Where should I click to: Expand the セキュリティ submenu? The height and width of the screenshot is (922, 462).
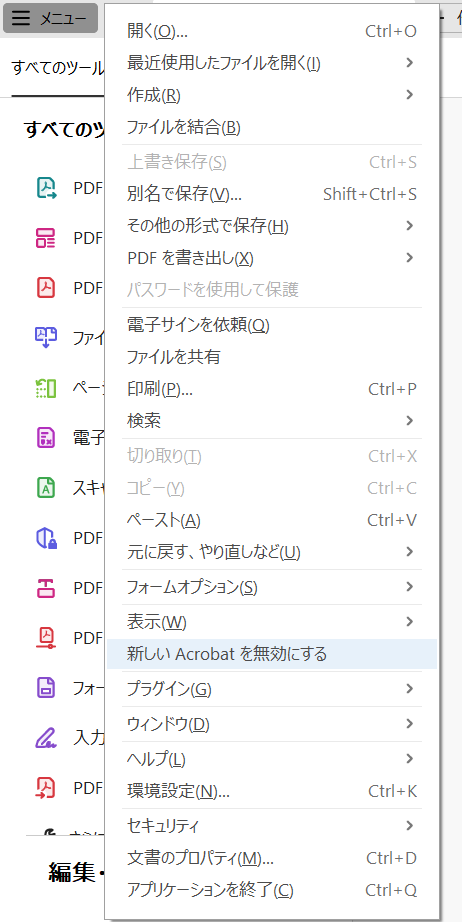pyautogui.click(x=272, y=826)
